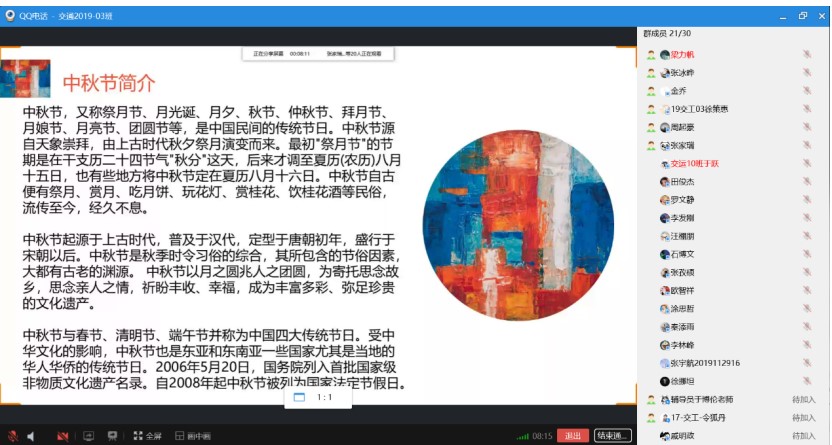The width and height of the screenshot is (832, 445).
Task: Click the green person icon beside 金乔
Action: pos(651,91)
